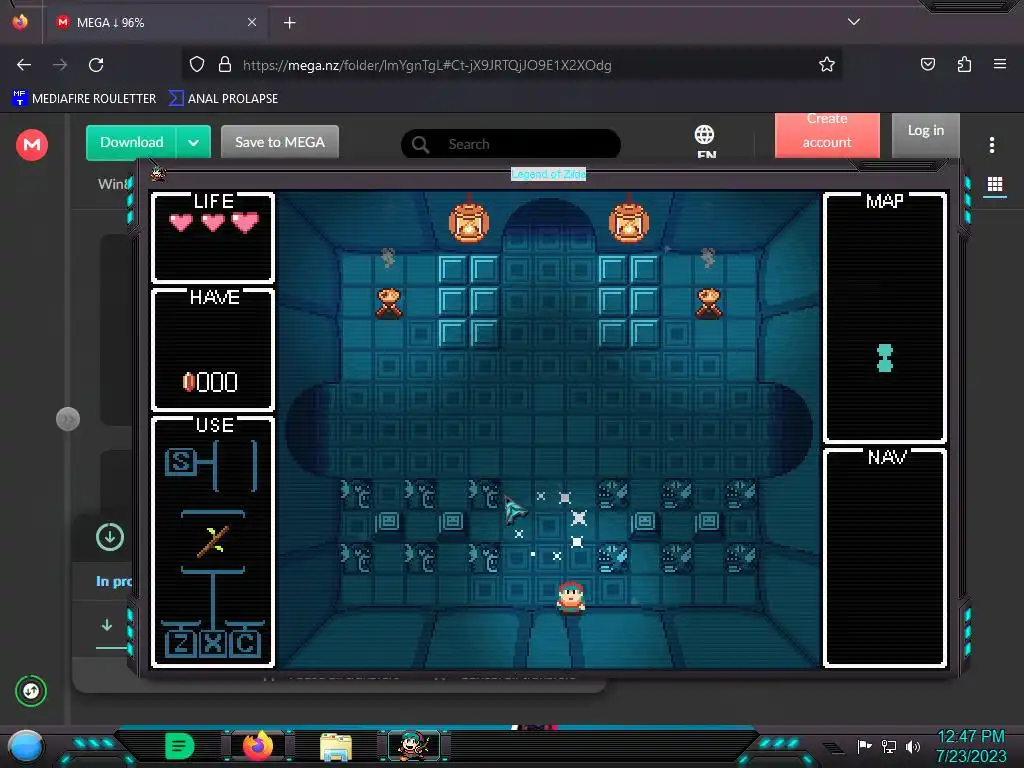
Task: Switch to grid view icon
Action: point(995,185)
